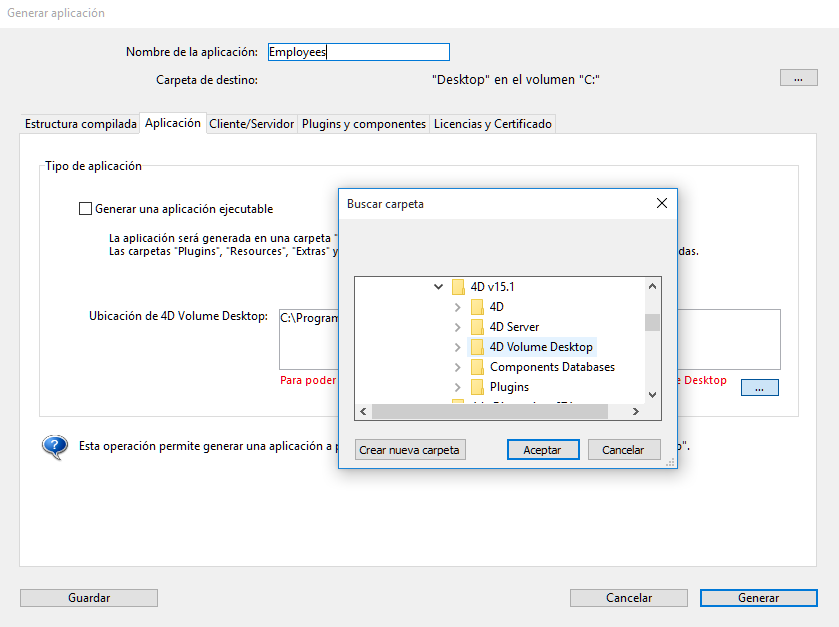Viewport: 839px width, 627px height.
Task: Go to Plugins y componentes tab
Action: pos(364,124)
